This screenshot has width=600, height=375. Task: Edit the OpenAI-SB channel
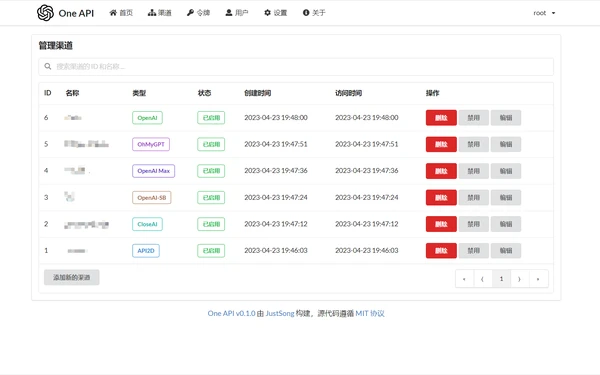505,197
